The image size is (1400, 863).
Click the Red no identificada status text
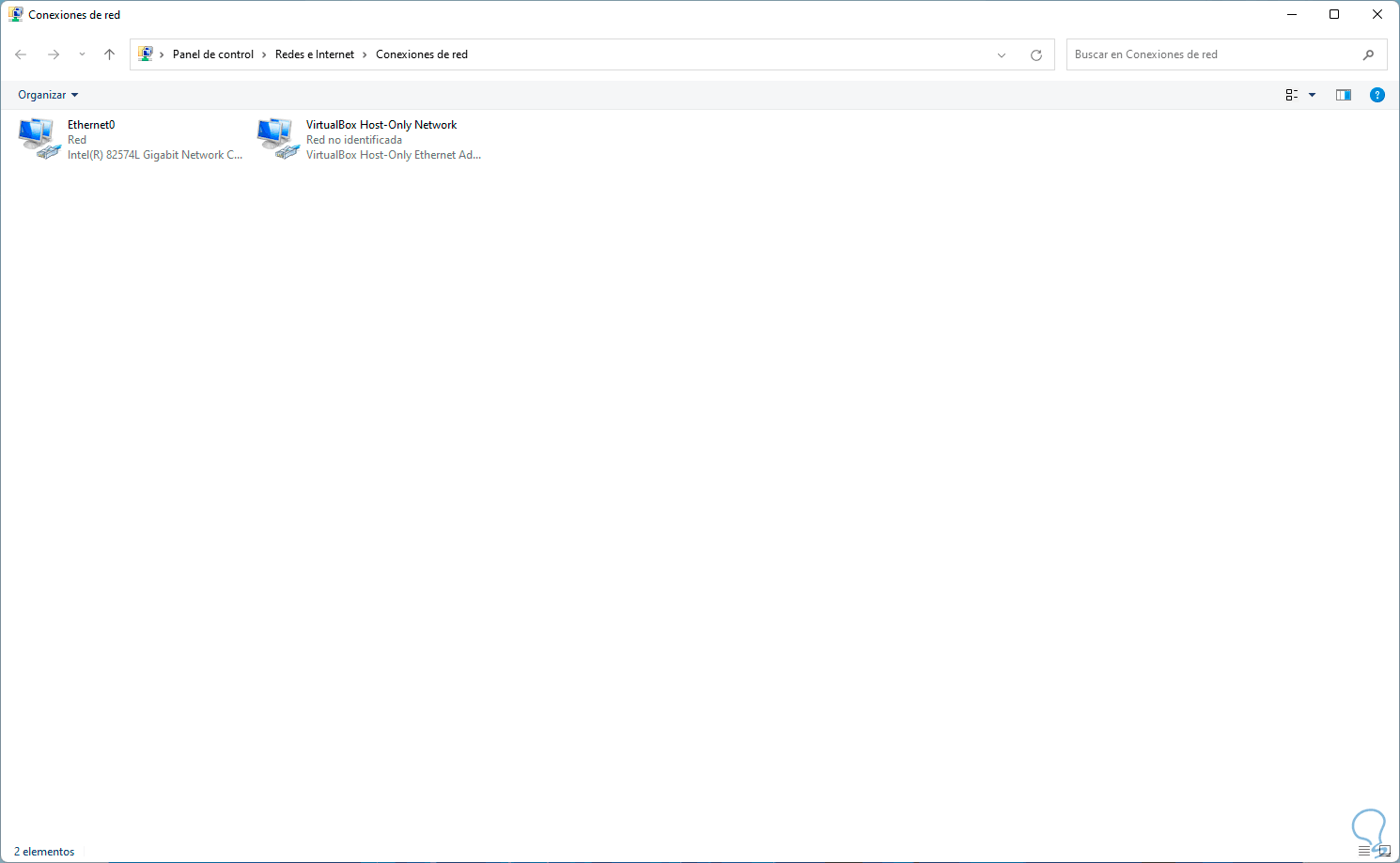click(354, 140)
